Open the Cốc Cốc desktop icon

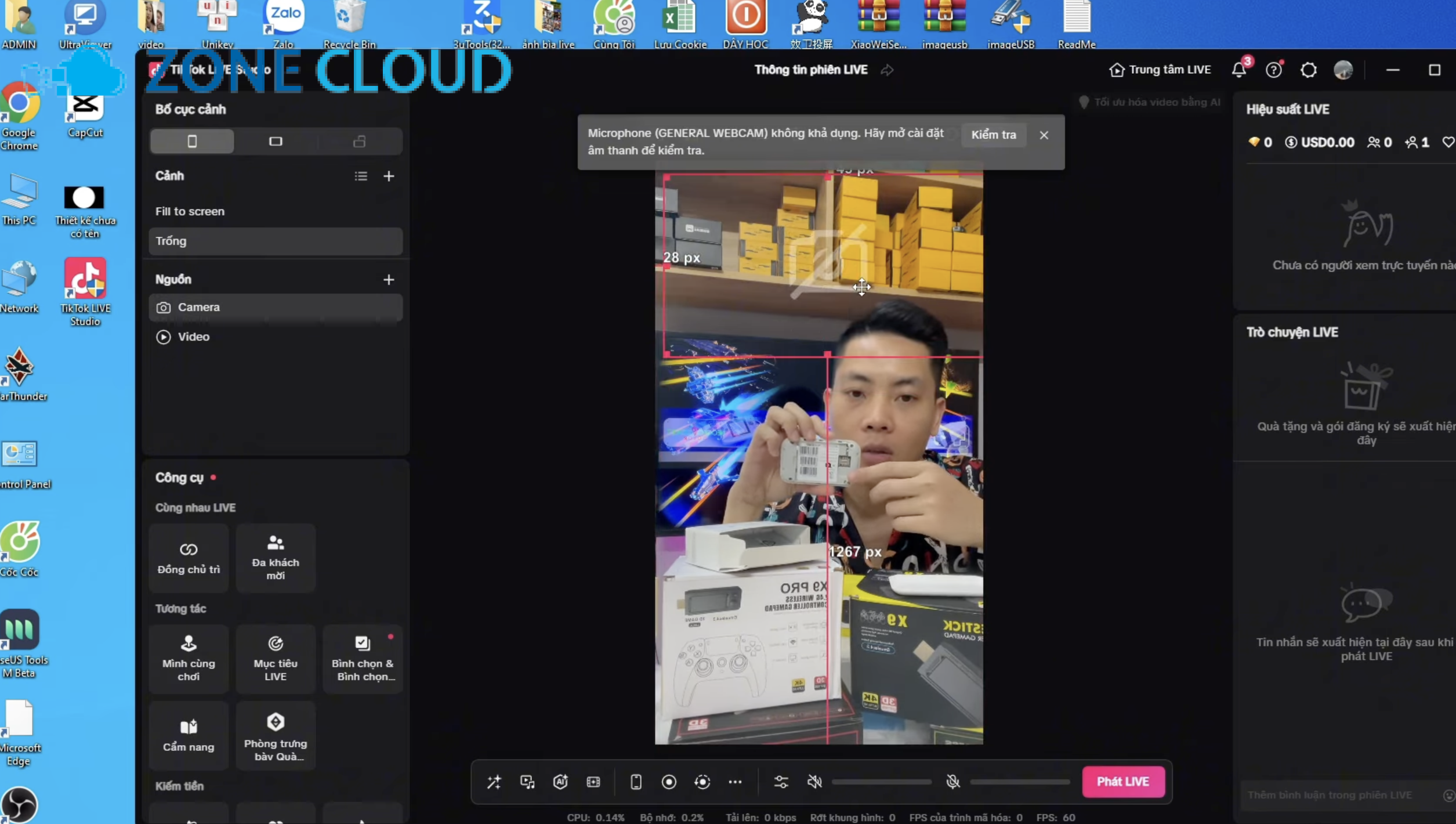click(20, 548)
